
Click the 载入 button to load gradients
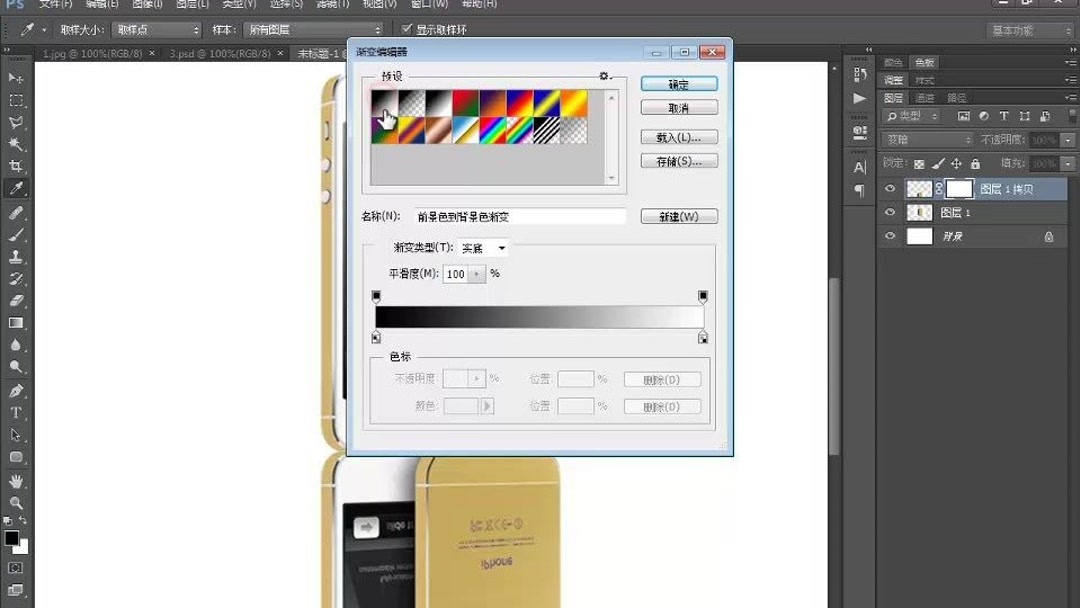[678, 136]
